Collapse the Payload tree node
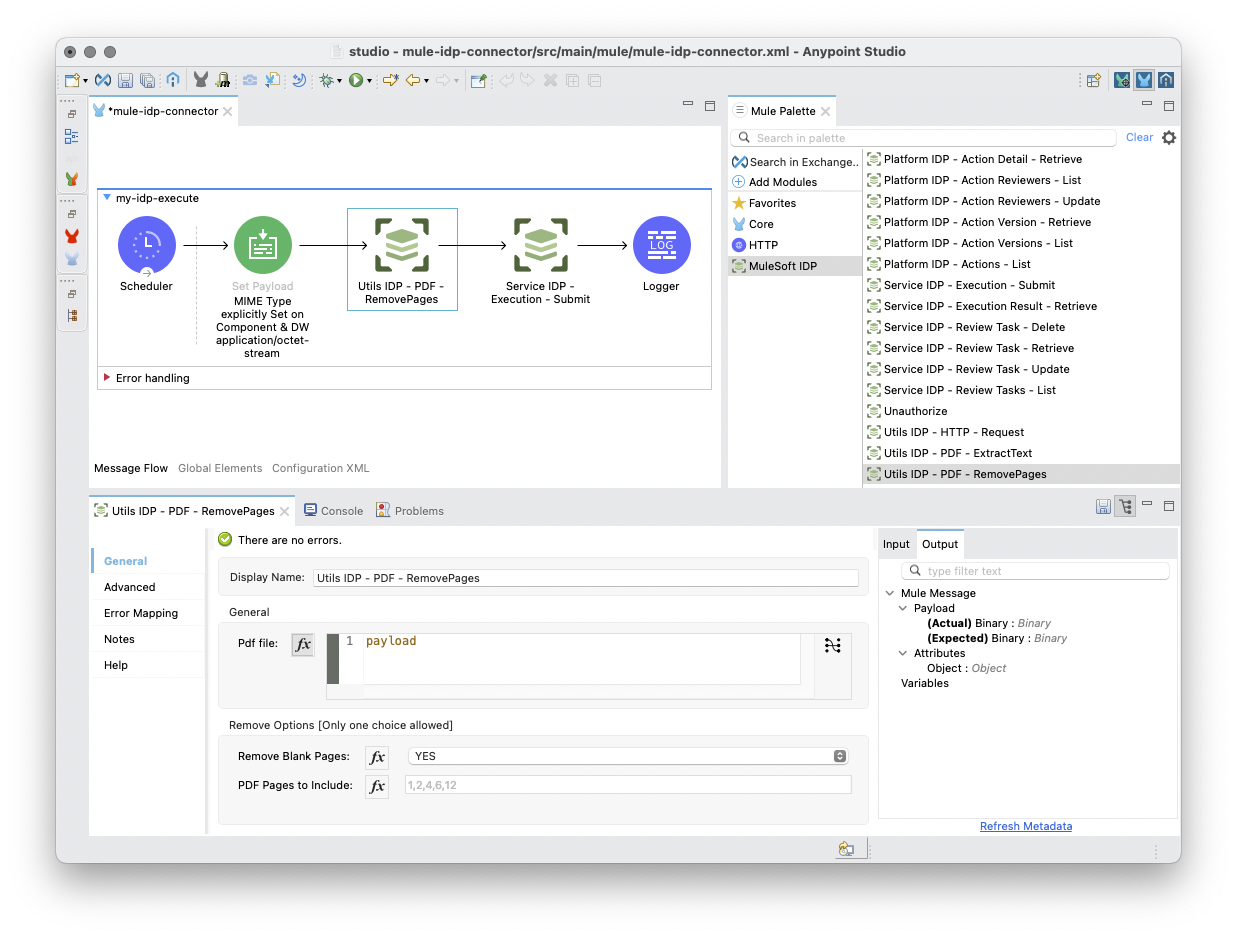The height and width of the screenshot is (937, 1237). coord(903,608)
